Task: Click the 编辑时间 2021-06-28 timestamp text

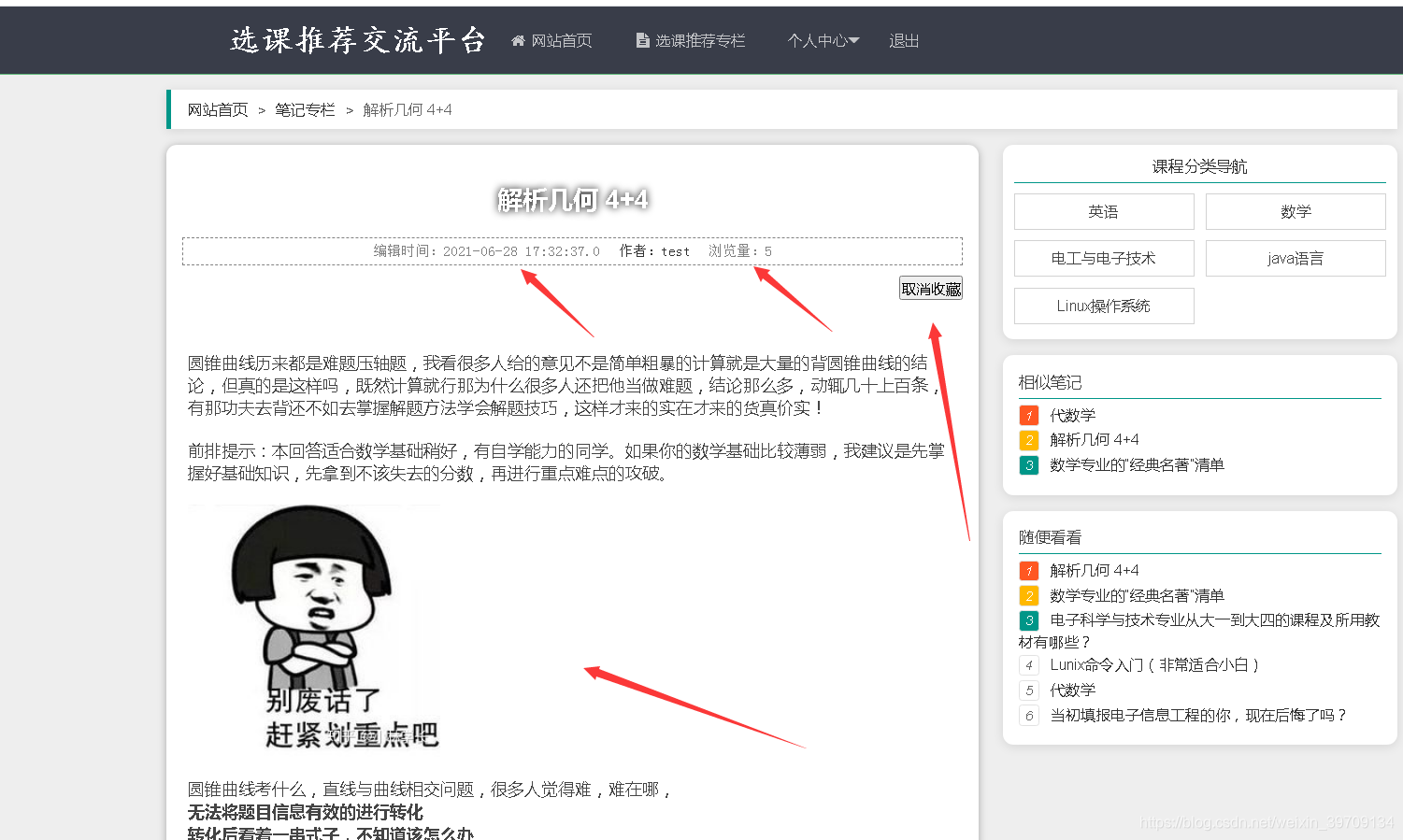Action: [x=486, y=251]
